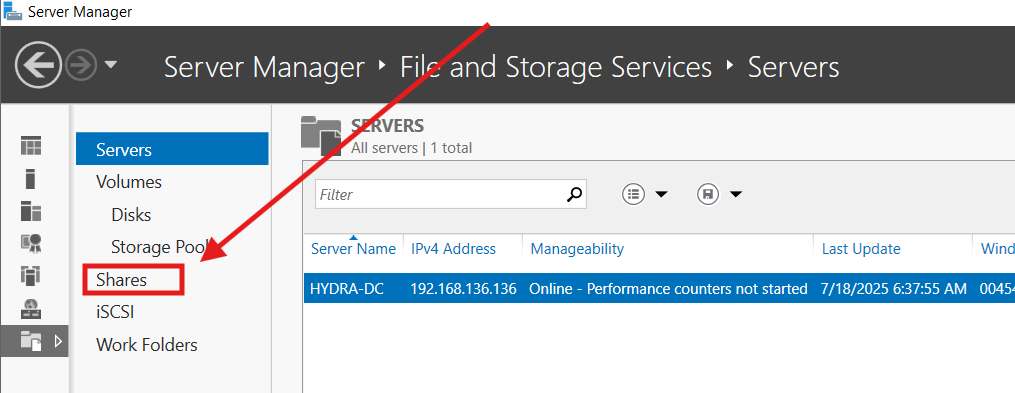Expand File and Storage Services flyout arrow
The height and width of the screenshot is (393, 1015).
[58, 341]
